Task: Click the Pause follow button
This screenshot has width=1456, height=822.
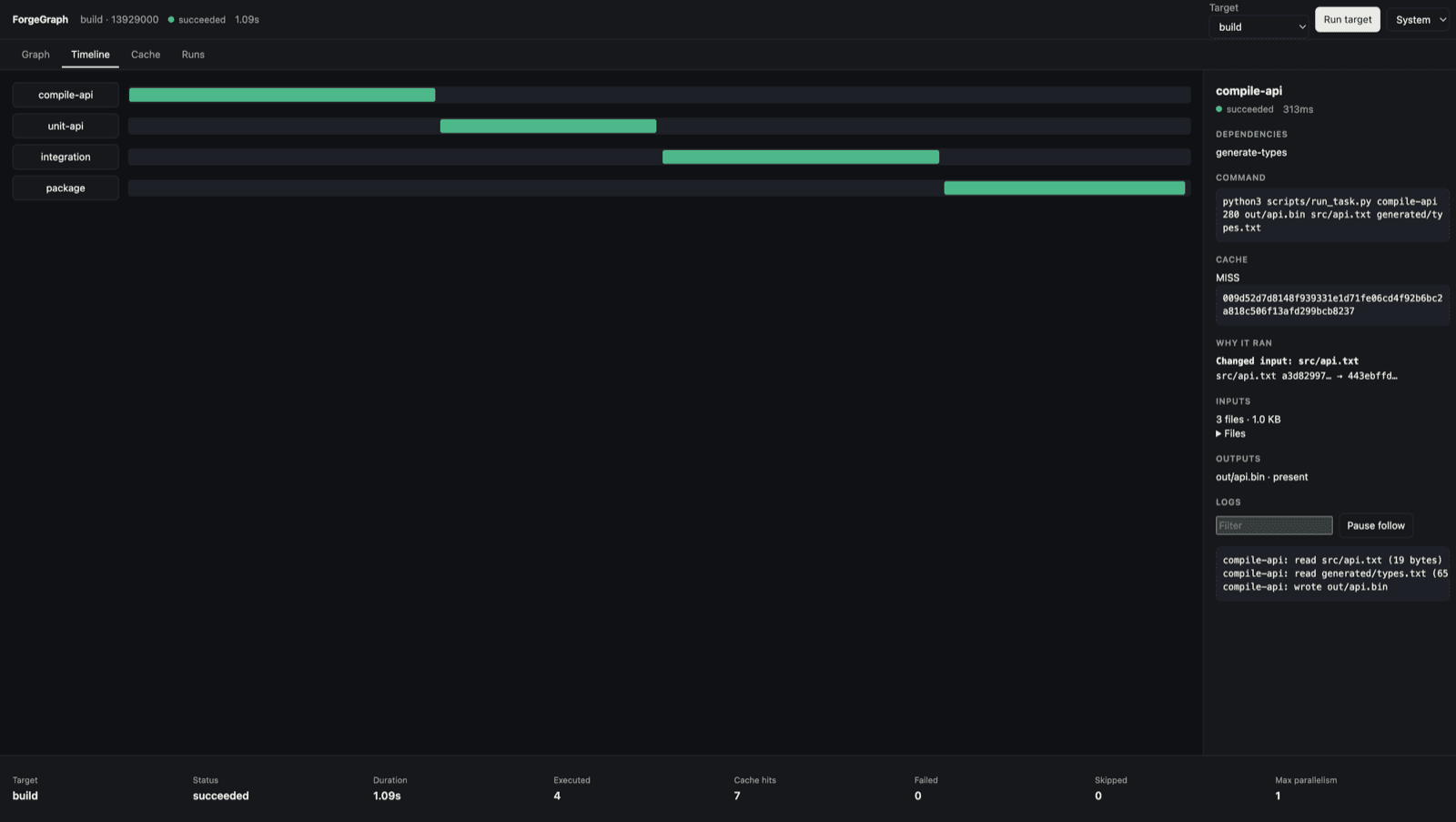Action: pyautogui.click(x=1375, y=525)
